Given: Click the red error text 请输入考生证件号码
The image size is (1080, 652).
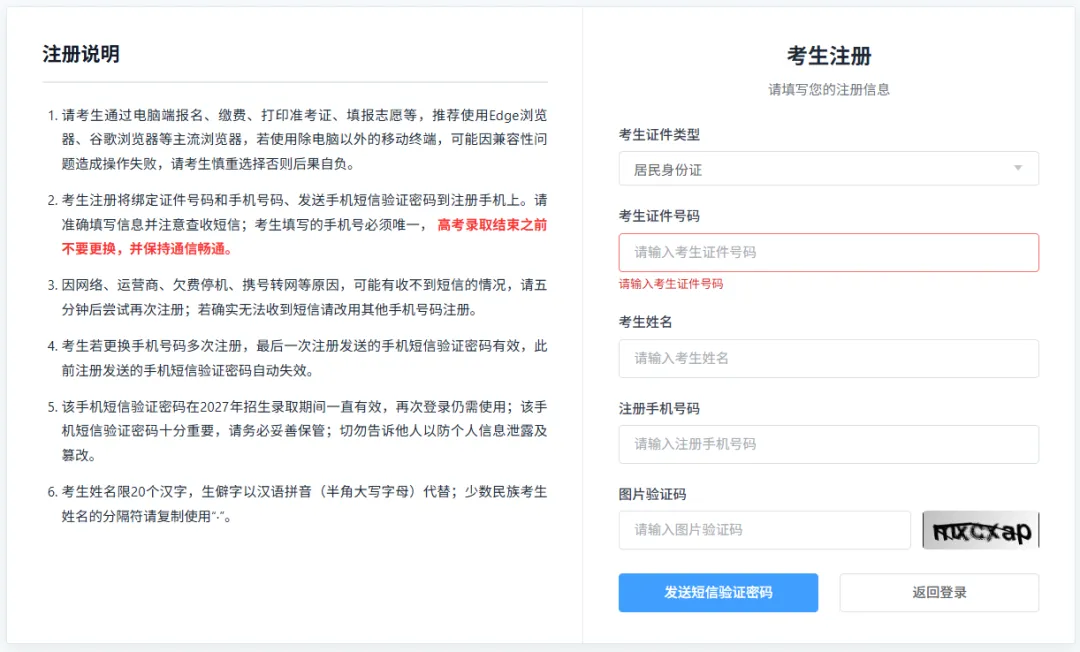Looking at the screenshot, I should point(671,284).
